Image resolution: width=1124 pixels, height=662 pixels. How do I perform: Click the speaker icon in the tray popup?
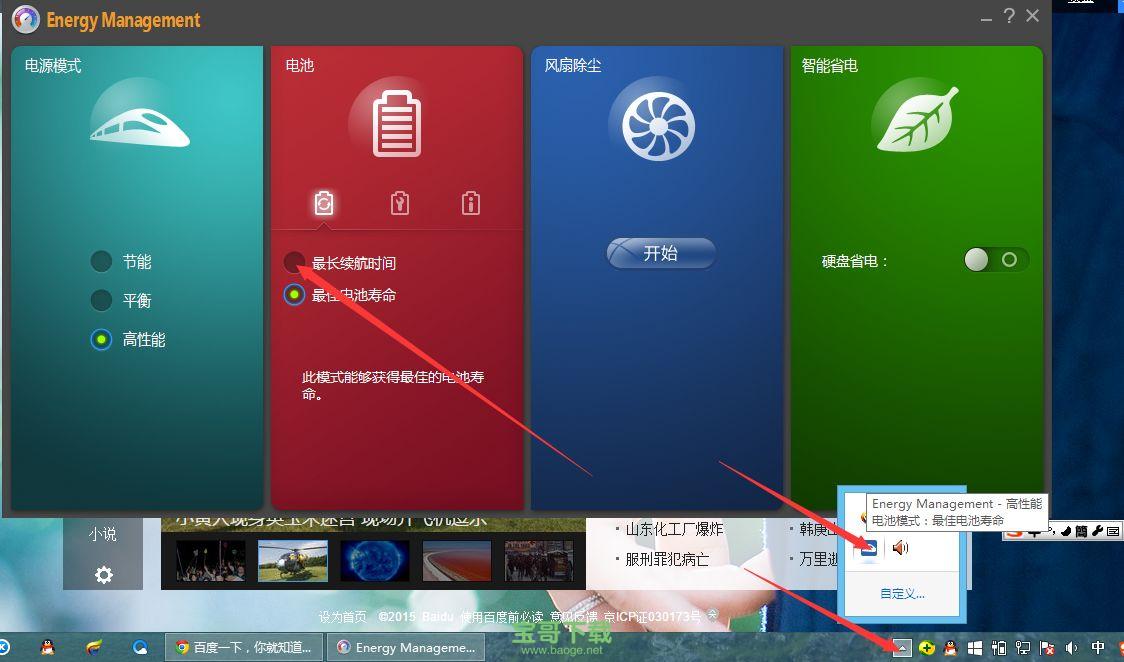899,547
